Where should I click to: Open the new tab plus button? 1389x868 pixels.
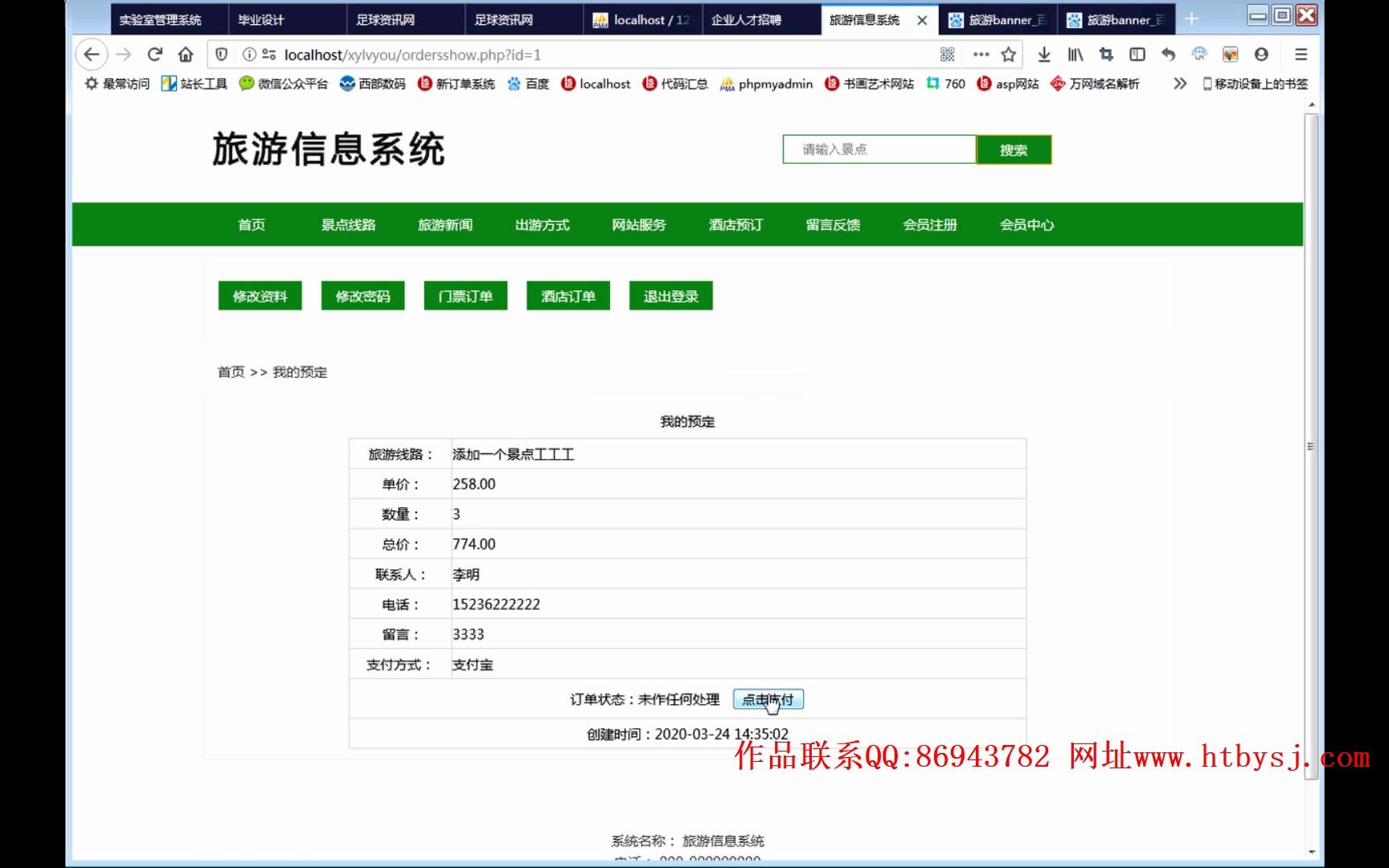(x=1192, y=18)
